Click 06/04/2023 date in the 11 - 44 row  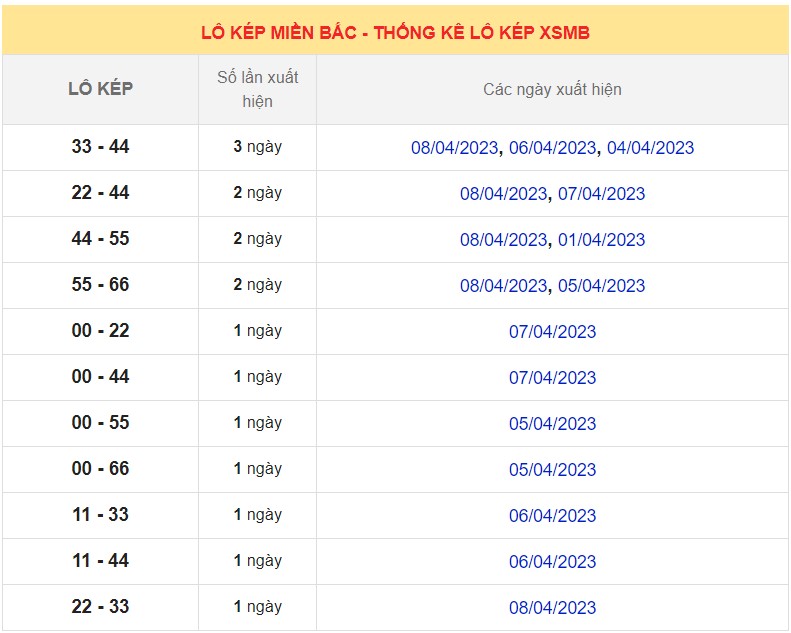(552, 562)
